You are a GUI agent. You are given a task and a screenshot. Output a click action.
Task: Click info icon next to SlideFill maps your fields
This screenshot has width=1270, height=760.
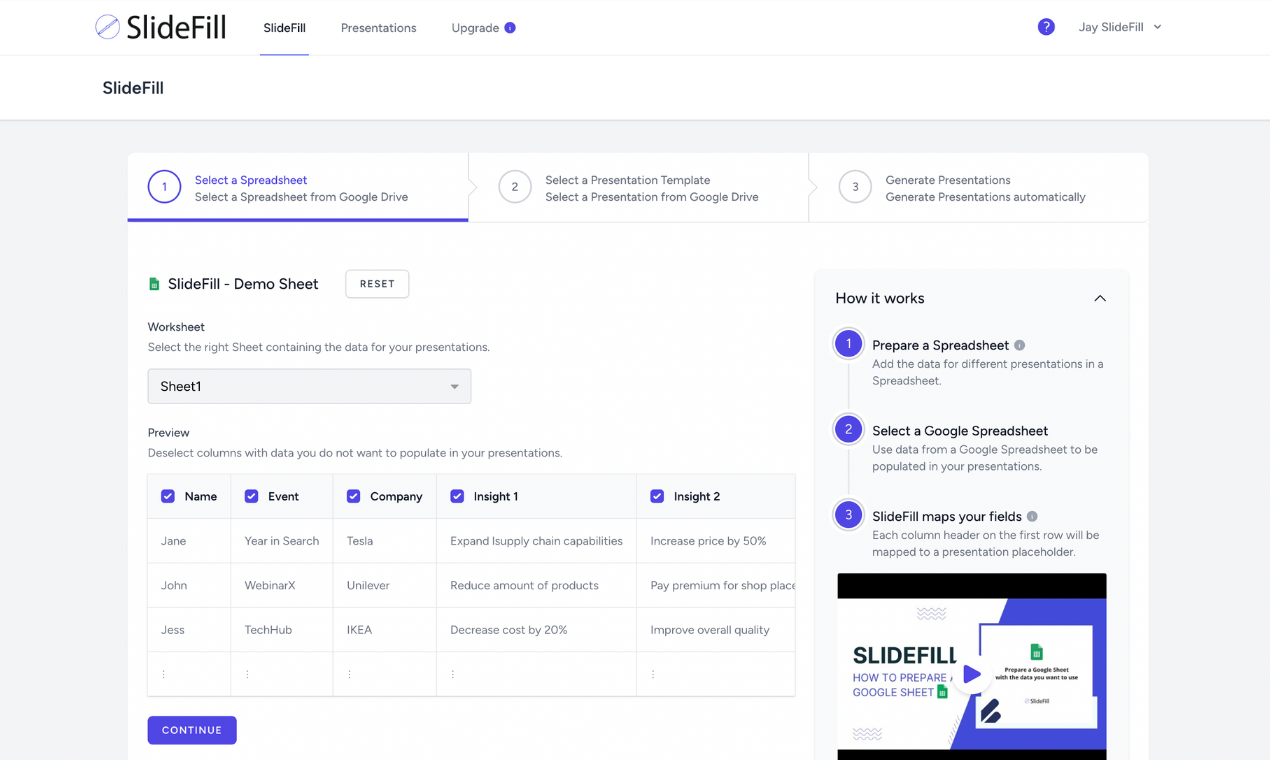(x=1032, y=516)
